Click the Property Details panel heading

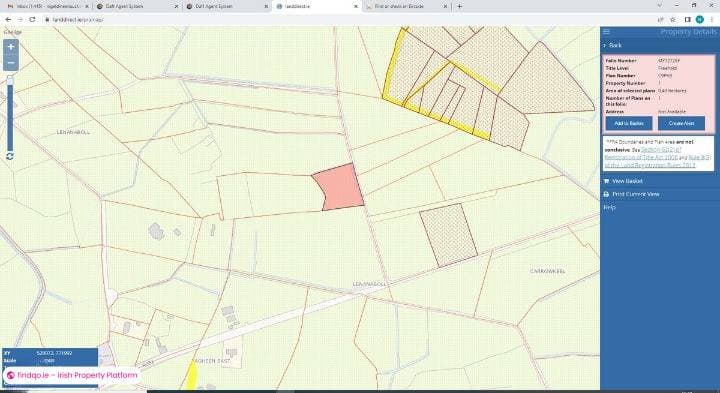(x=688, y=32)
